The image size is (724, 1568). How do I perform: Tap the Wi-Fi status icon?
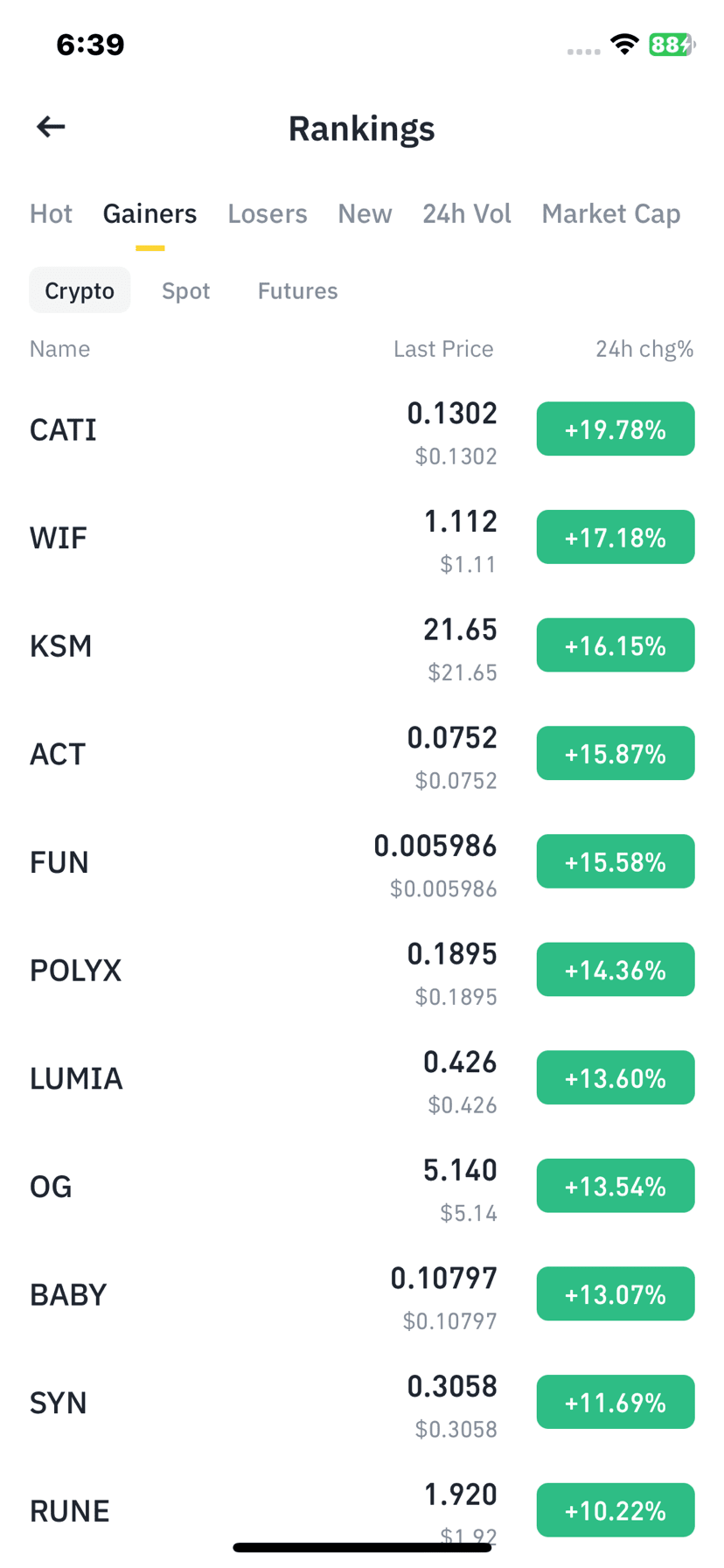point(624,45)
